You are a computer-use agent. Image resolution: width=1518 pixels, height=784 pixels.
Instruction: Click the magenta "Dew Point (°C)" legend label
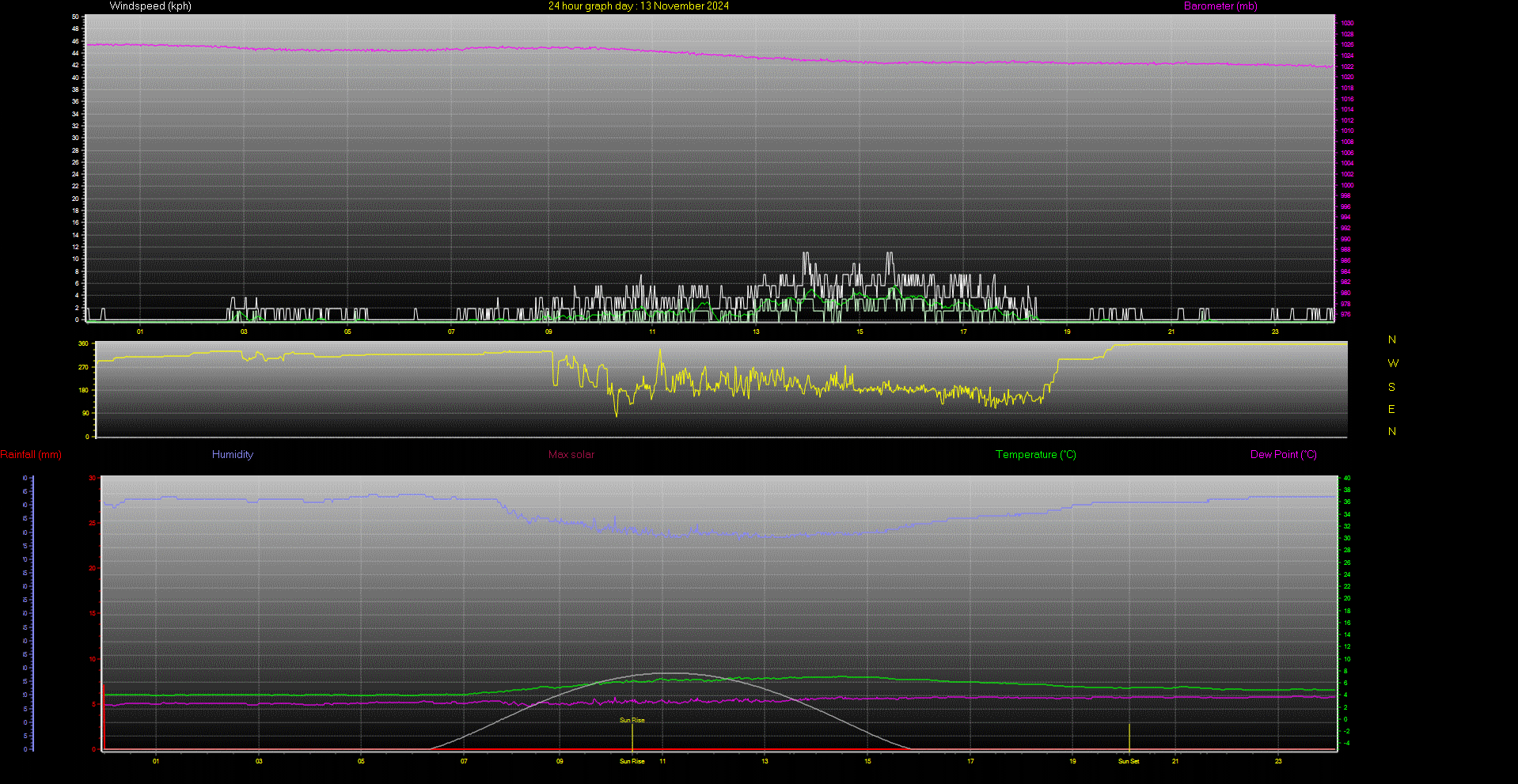[1284, 455]
